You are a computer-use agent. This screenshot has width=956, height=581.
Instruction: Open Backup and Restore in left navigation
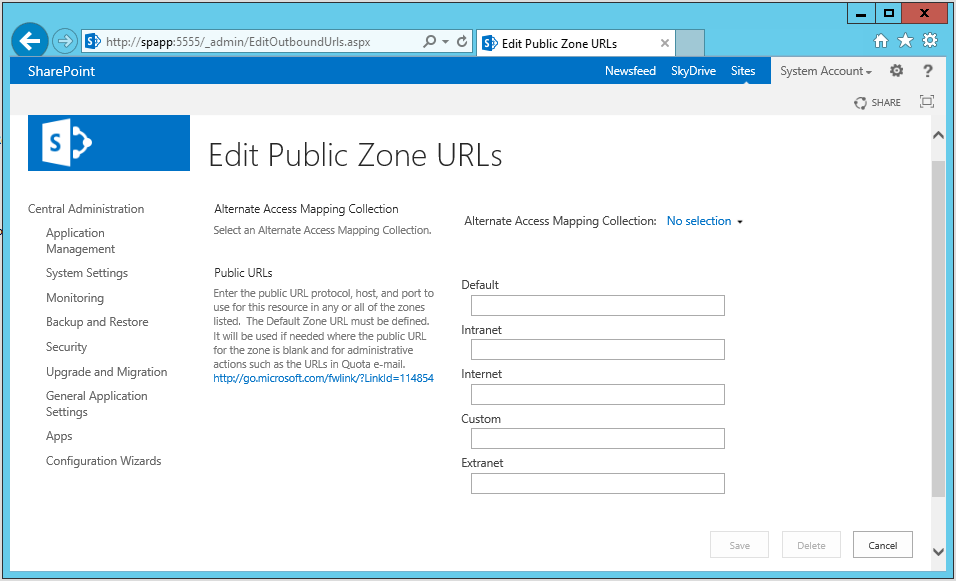[97, 322]
